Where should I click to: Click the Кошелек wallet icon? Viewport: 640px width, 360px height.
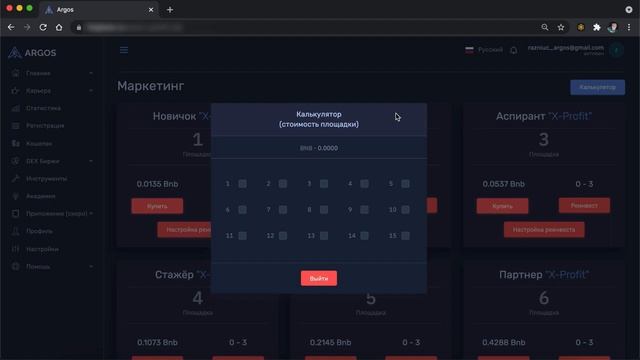[x=16, y=143]
